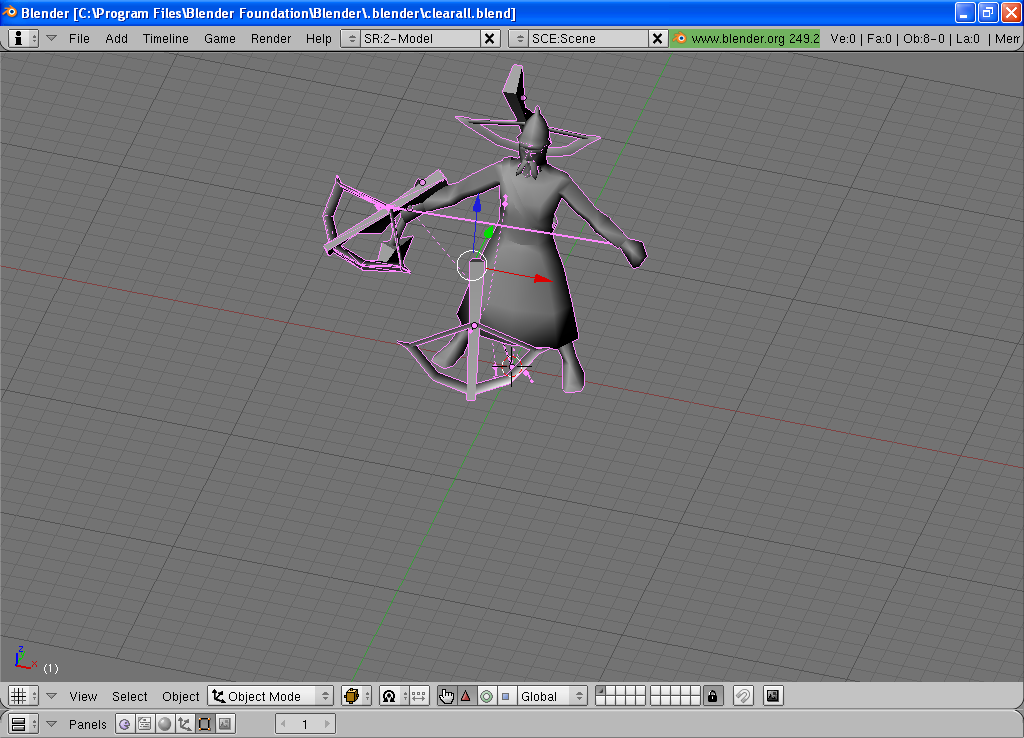Show the Scene context buttons
This screenshot has width=1024, height=738.
(x=225, y=724)
